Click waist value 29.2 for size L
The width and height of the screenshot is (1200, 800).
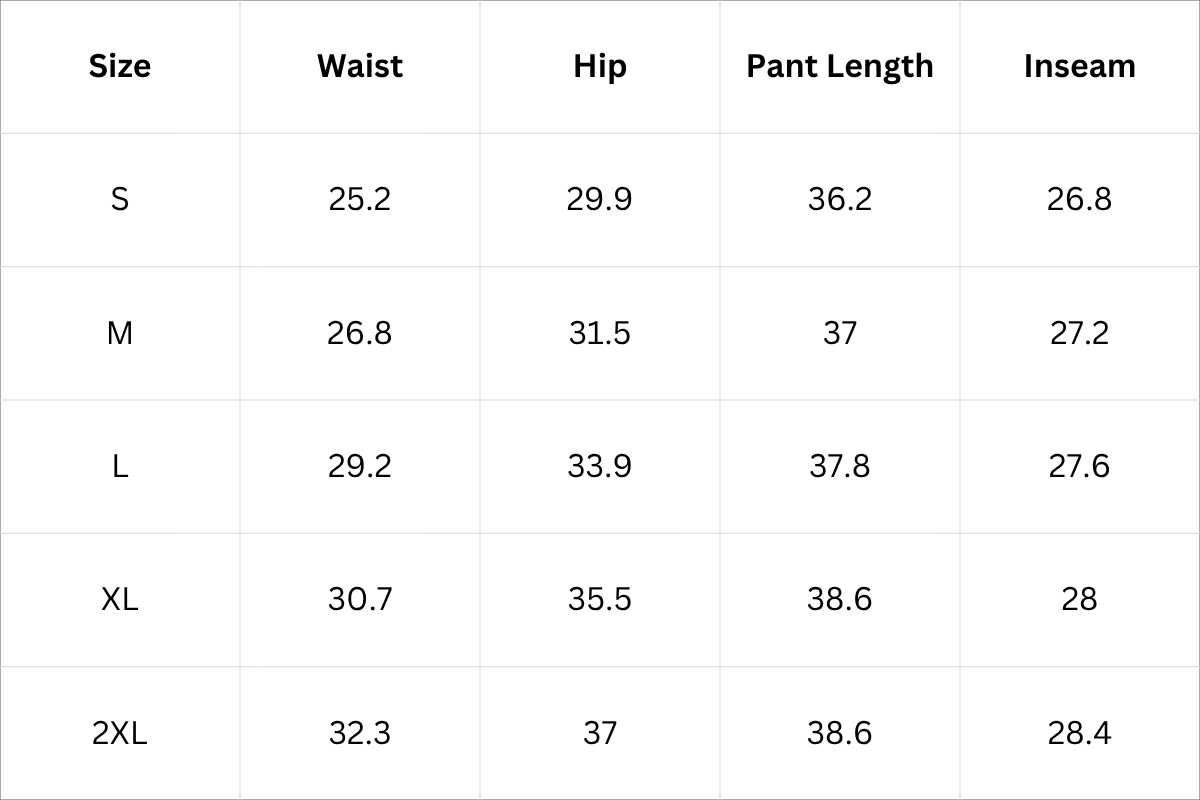[360, 466]
